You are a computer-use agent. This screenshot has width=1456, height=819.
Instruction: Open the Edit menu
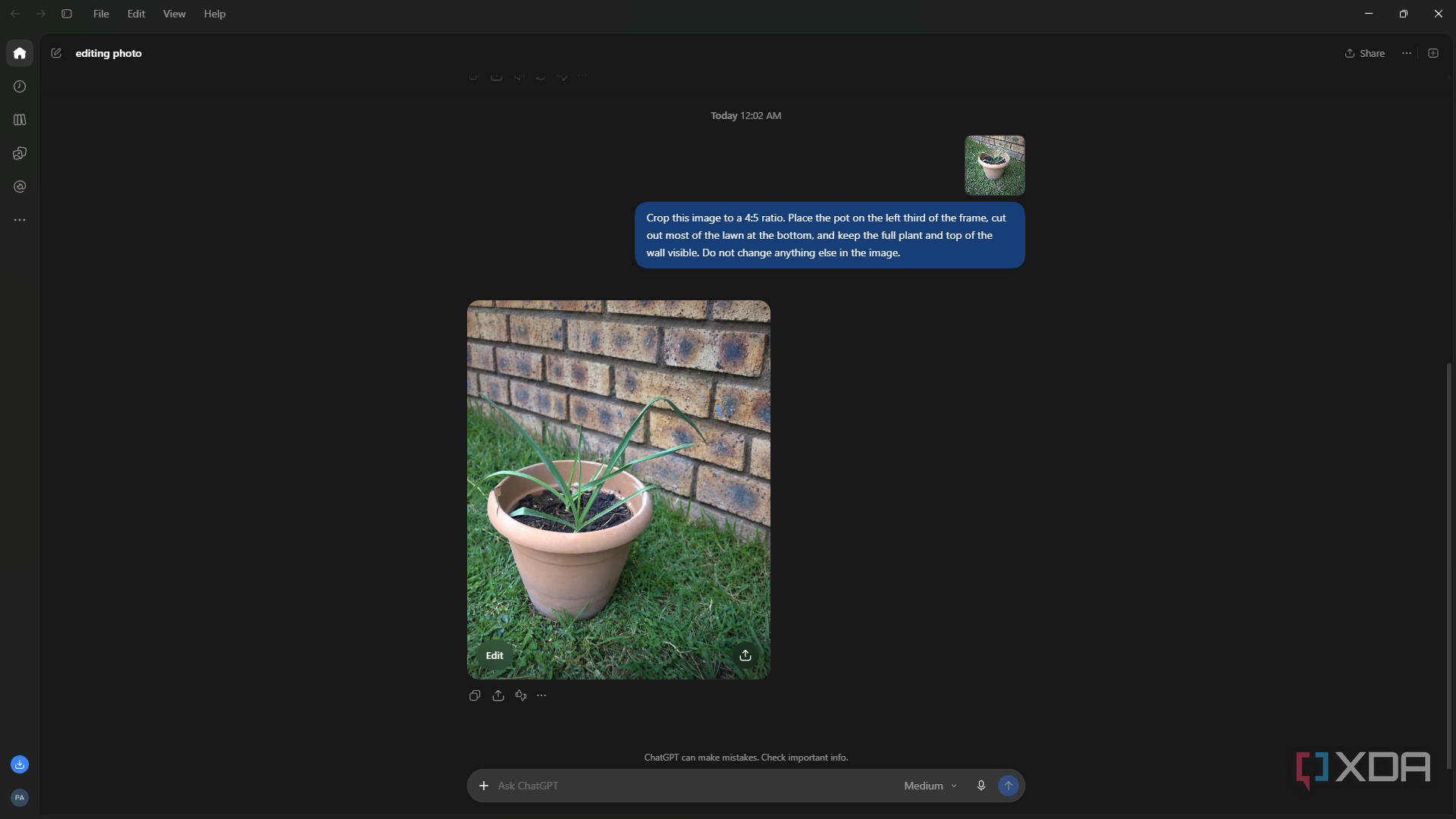[136, 14]
